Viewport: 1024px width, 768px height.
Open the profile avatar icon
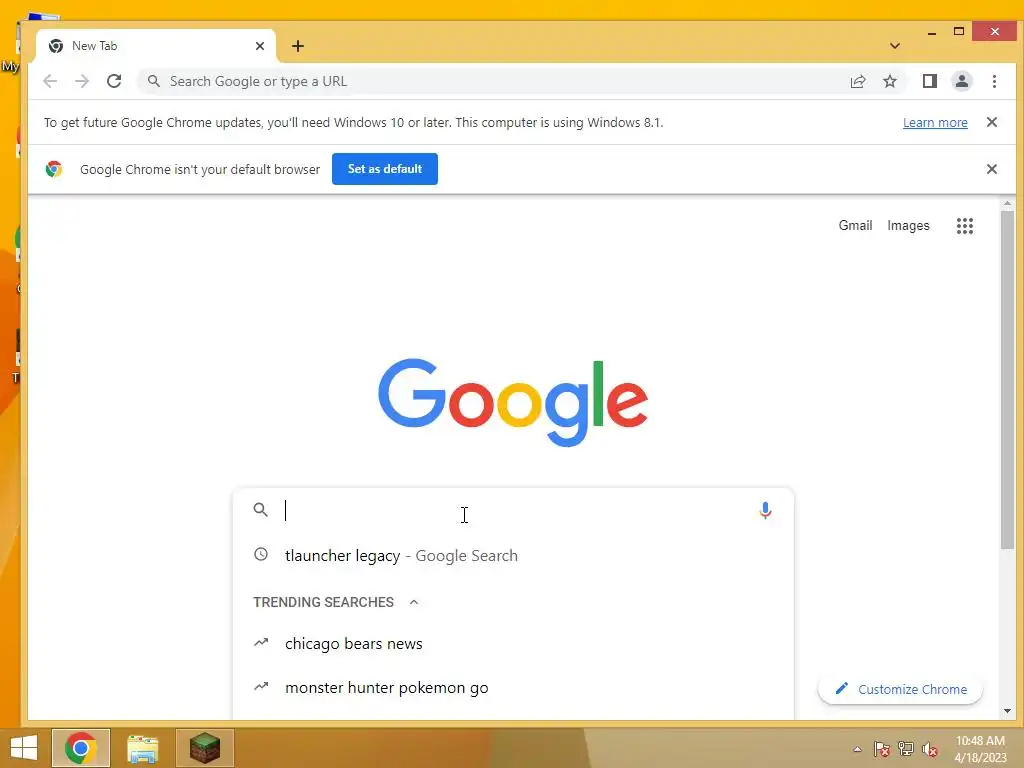(x=961, y=81)
